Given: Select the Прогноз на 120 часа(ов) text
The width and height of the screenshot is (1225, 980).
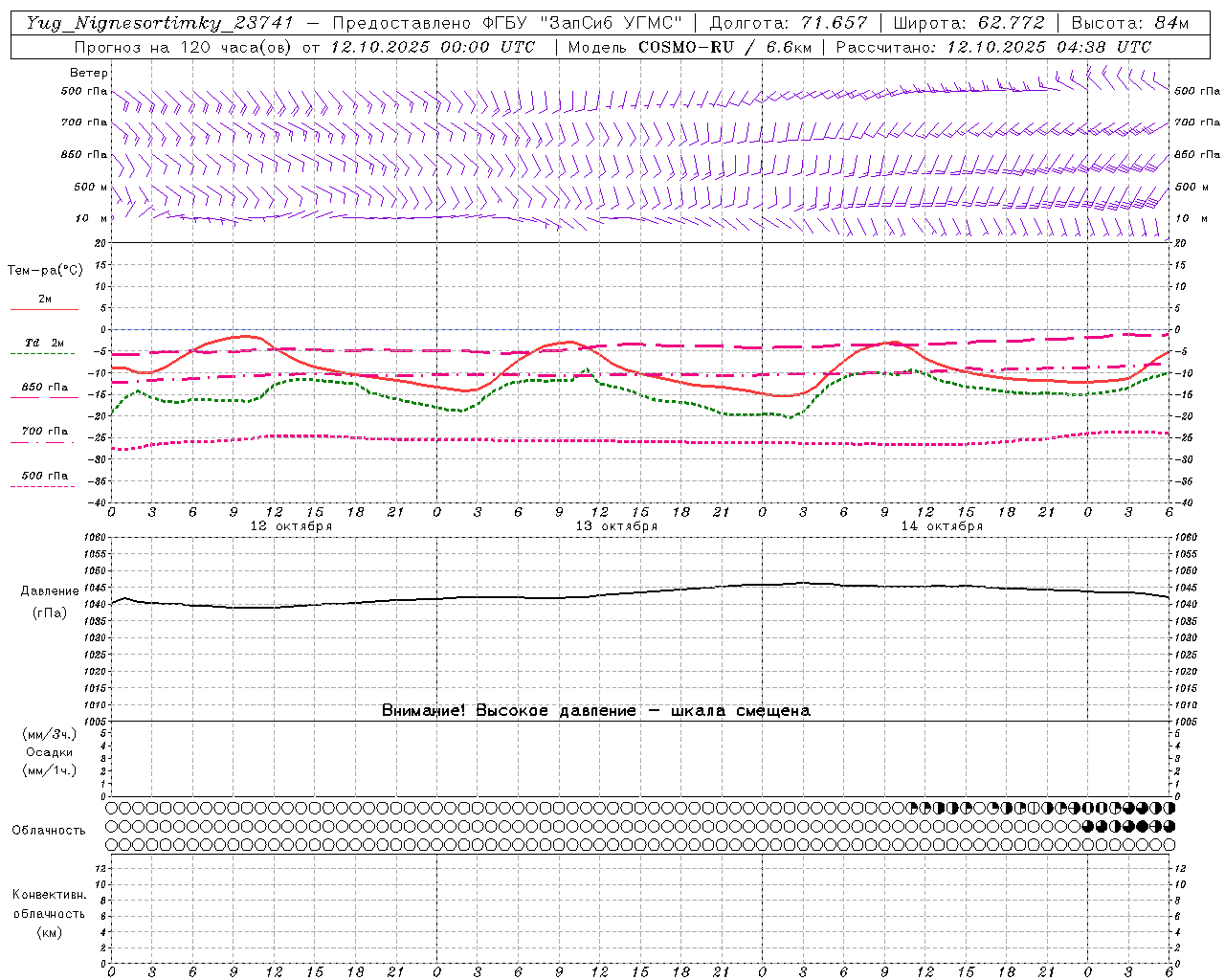Looking at the screenshot, I should tap(184, 47).
